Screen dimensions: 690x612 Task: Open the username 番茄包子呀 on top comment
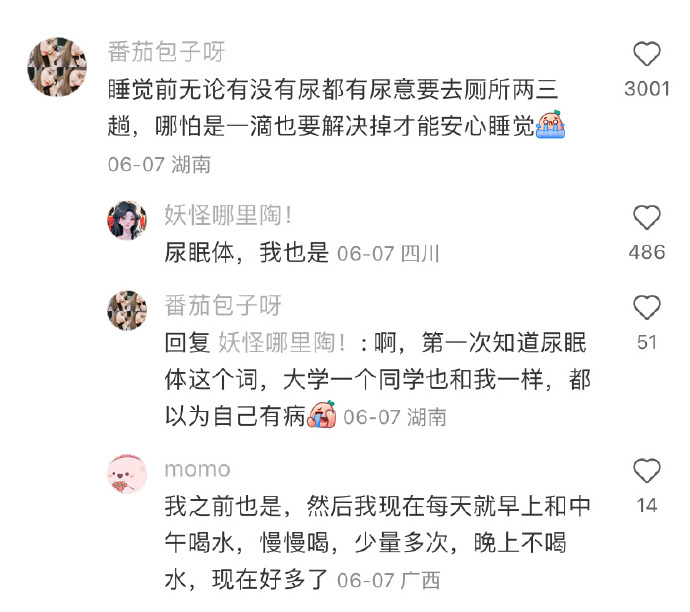(x=166, y=51)
